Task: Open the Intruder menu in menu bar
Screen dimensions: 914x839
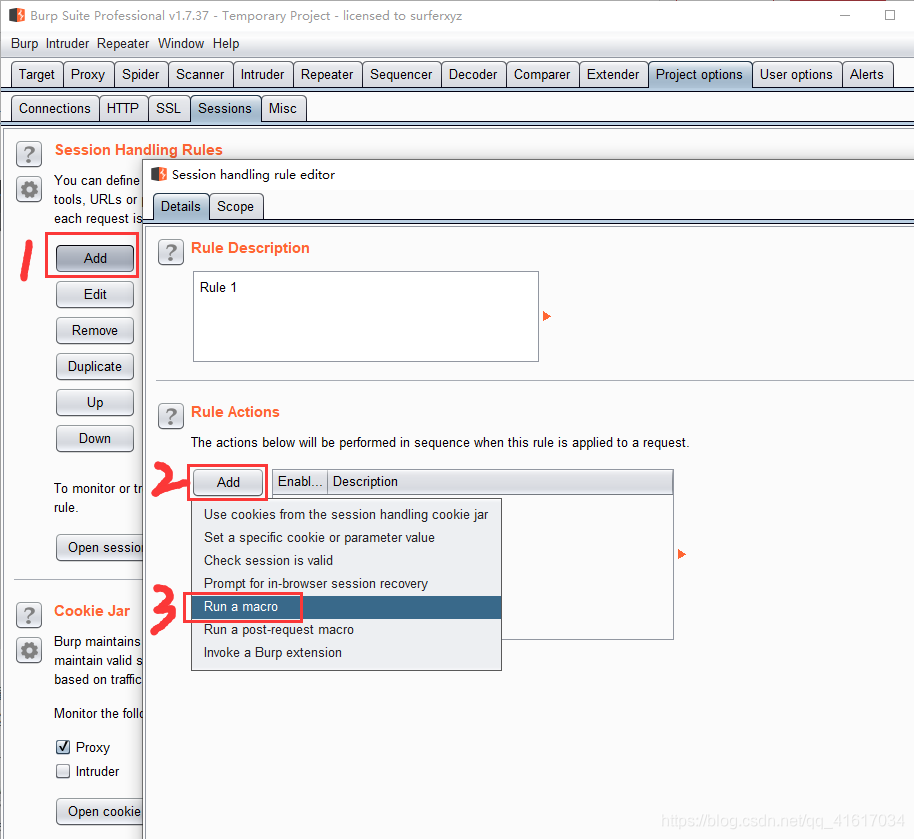Action: click(x=68, y=44)
